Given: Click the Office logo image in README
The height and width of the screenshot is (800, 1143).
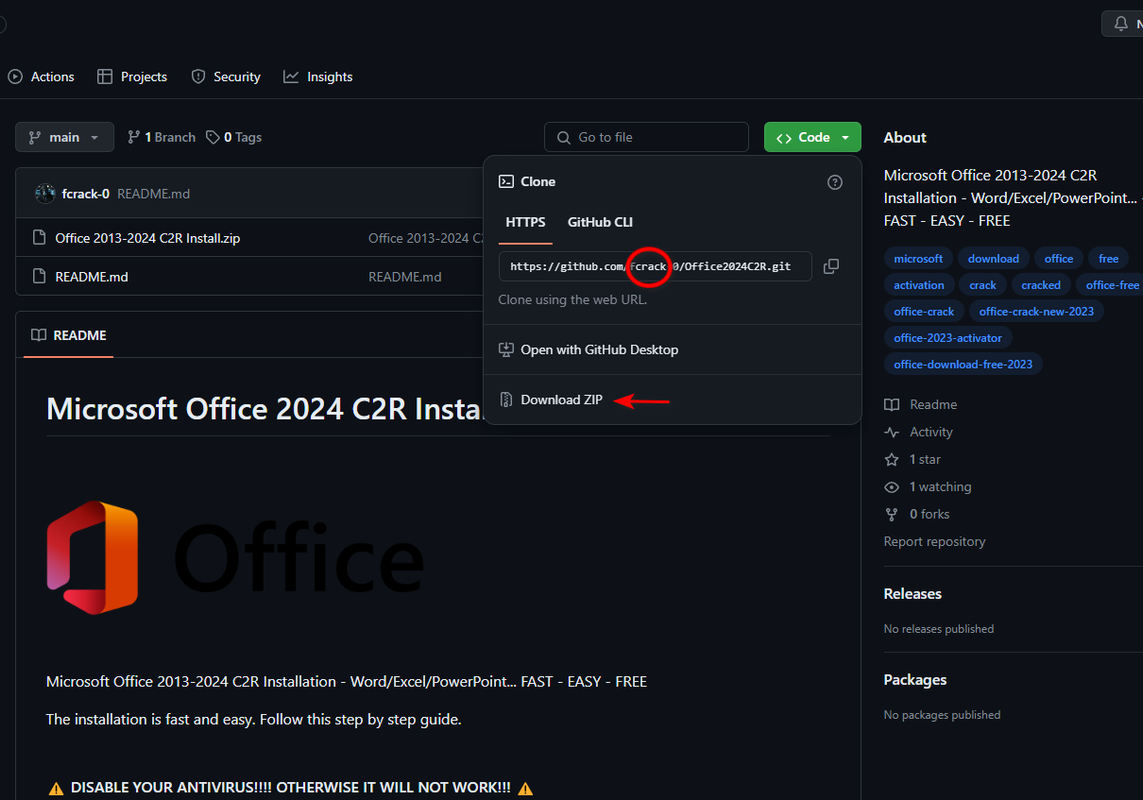Looking at the screenshot, I should click(235, 557).
